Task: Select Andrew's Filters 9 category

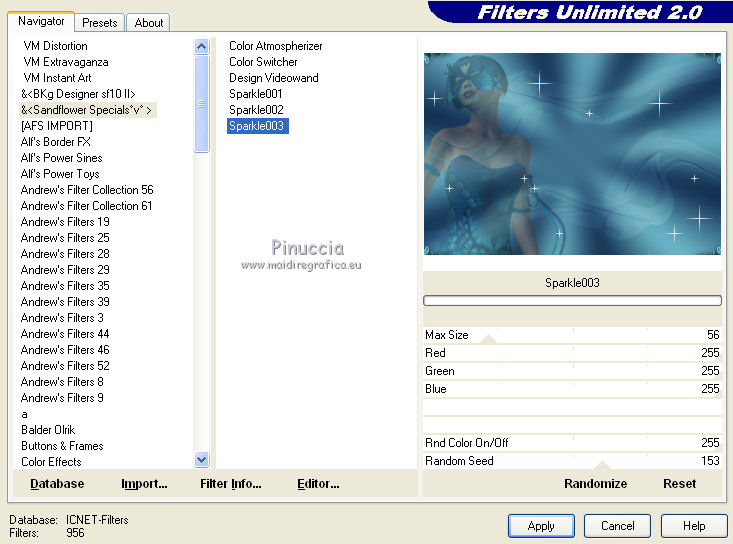Action: tap(62, 398)
